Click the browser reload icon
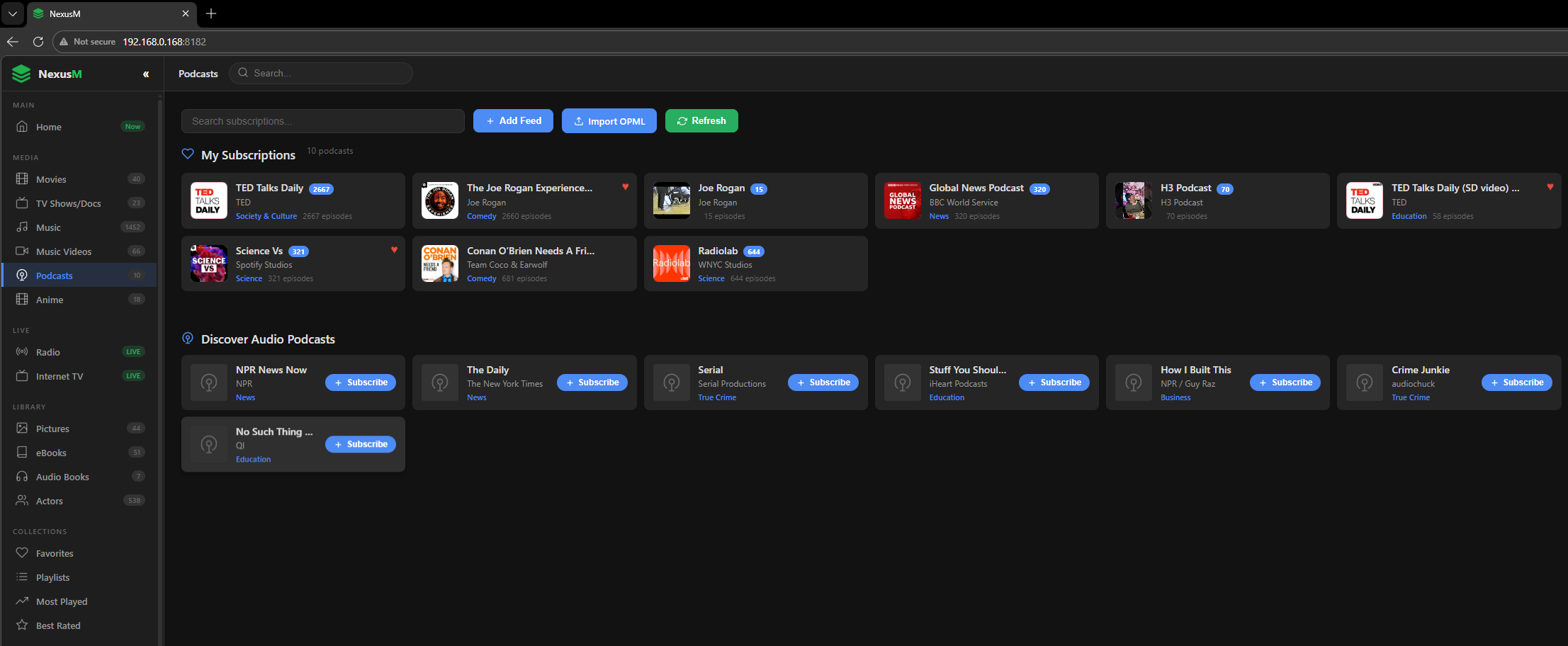The width and height of the screenshot is (1568, 646). coord(38,42)
